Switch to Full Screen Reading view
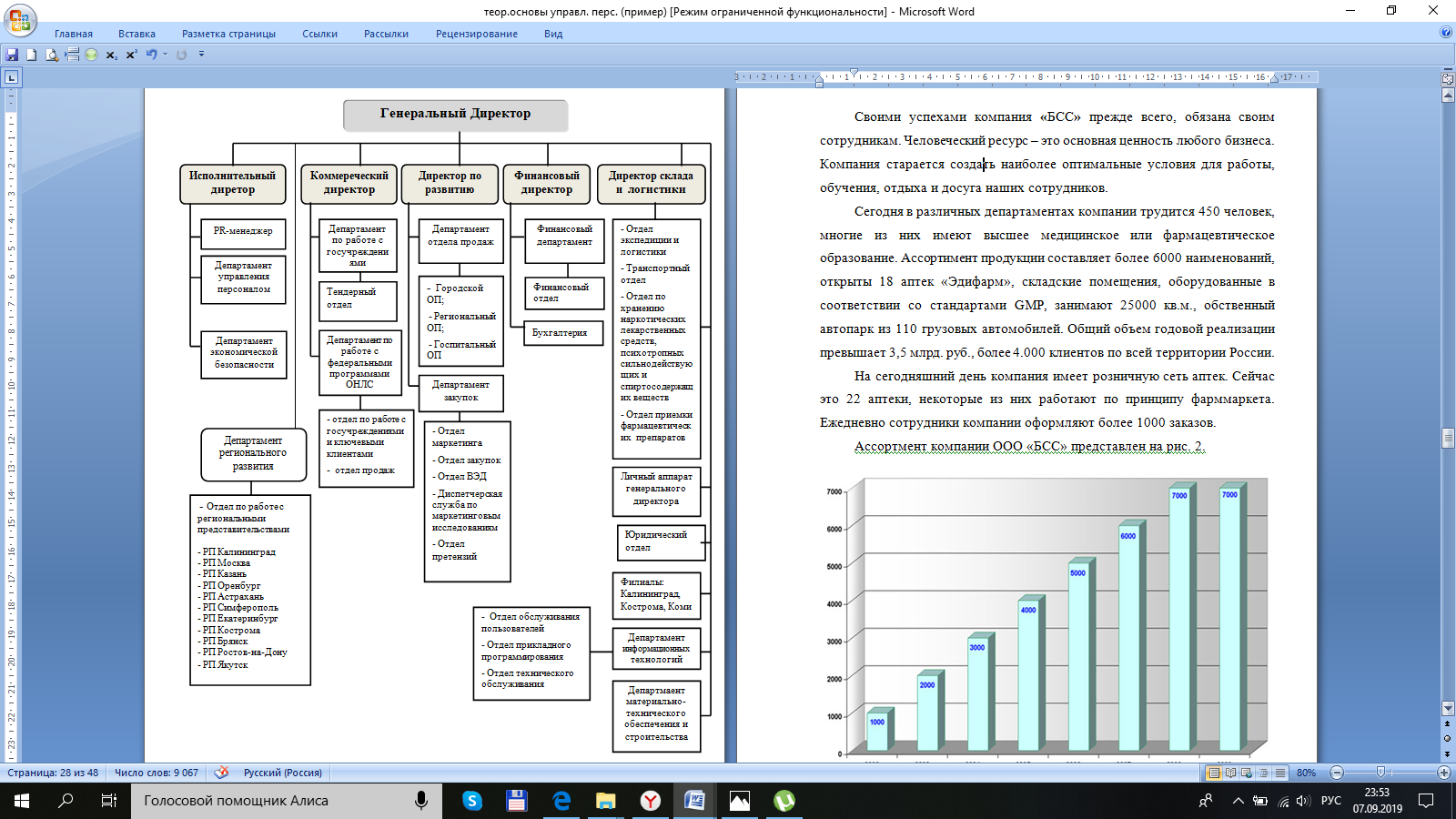The image size is (1456, 819). [x=1230, y=773]
